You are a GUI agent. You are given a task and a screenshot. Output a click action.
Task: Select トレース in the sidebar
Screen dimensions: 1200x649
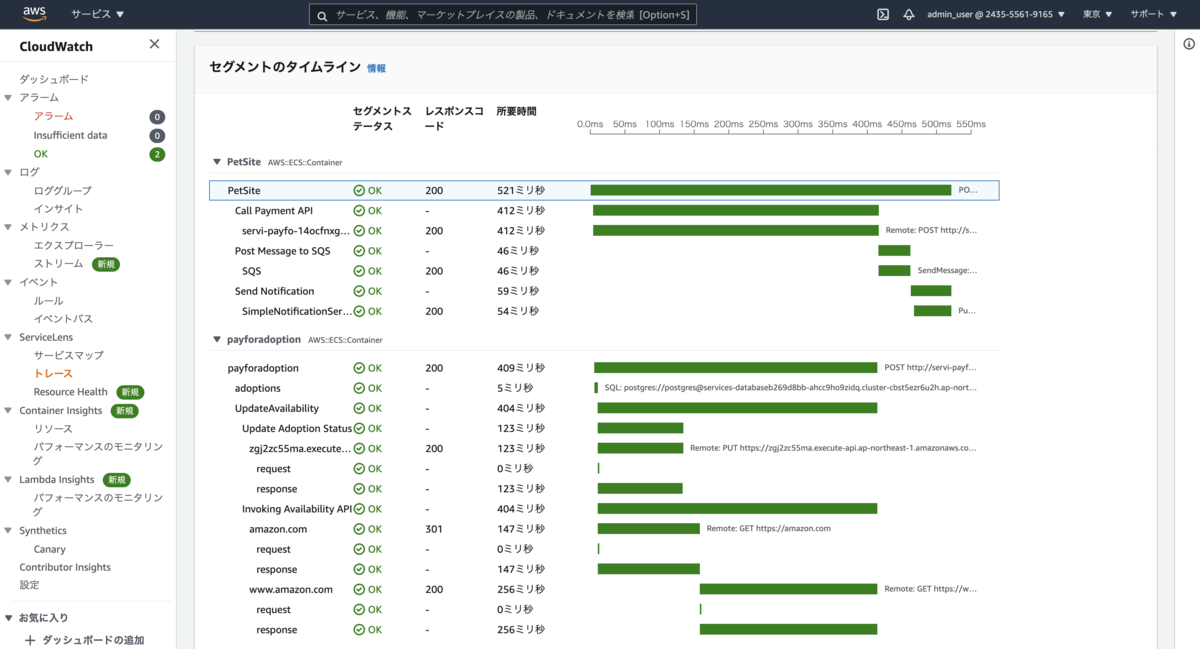coord(53,374)
